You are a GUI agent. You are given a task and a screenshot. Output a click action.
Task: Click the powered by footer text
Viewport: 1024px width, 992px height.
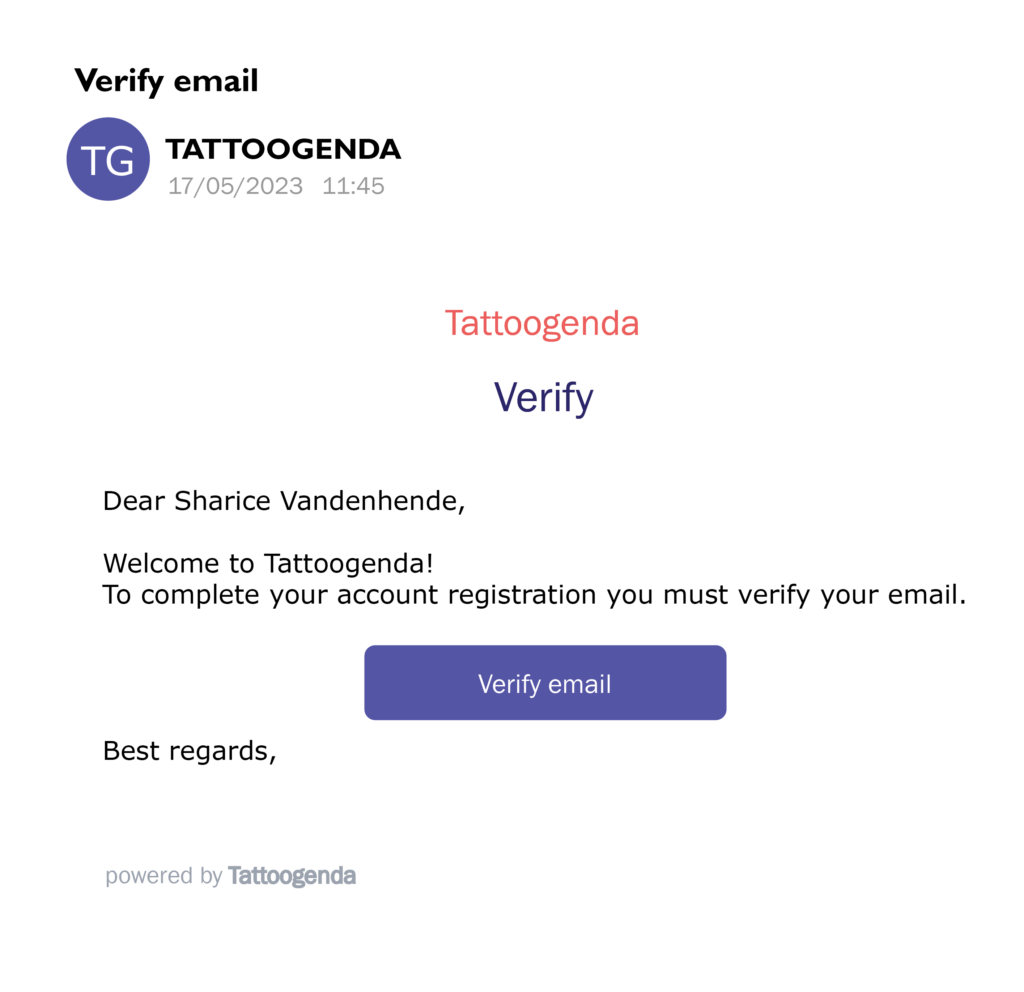pos(164,876)
